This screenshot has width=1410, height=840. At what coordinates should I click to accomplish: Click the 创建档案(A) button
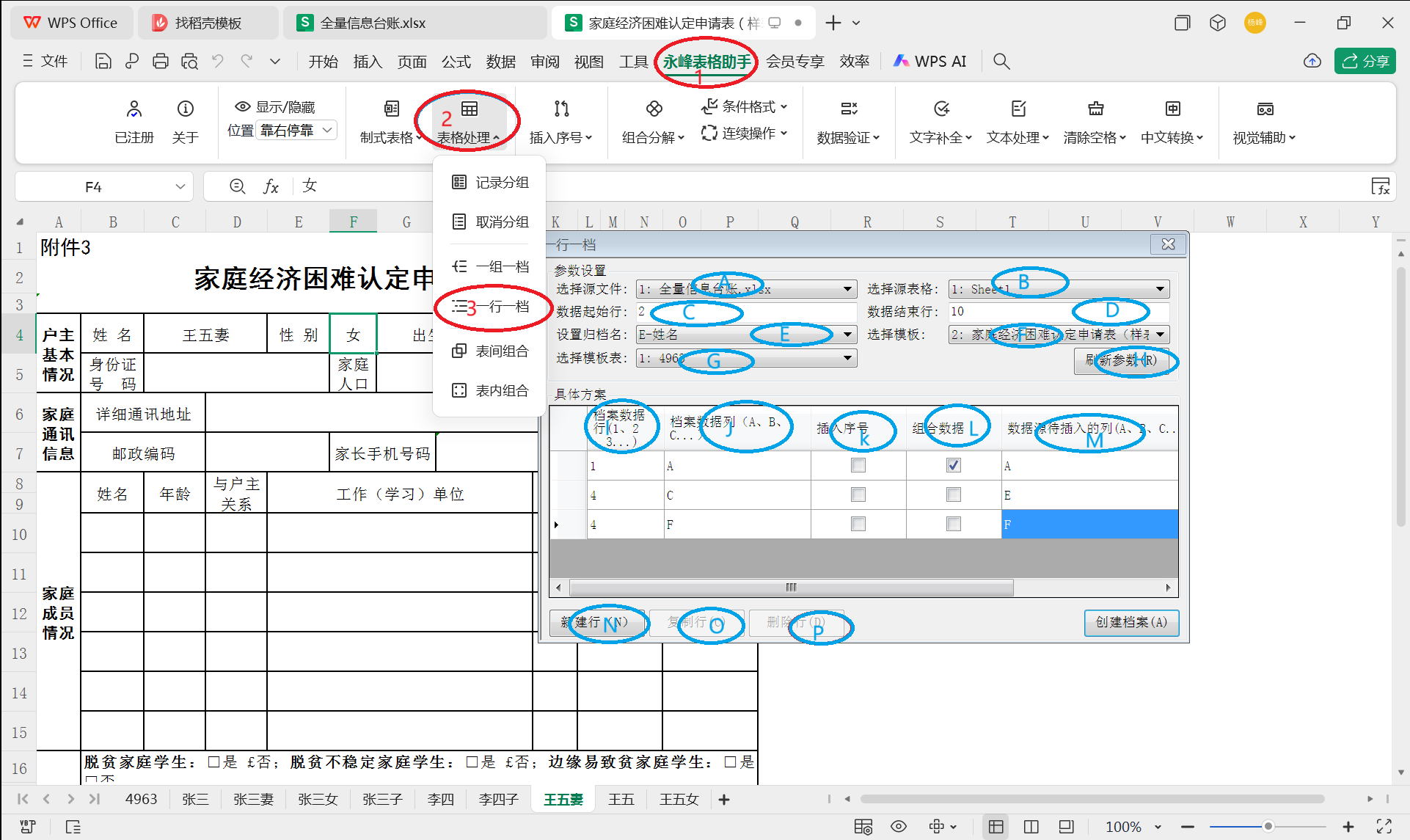(1130, 623)
